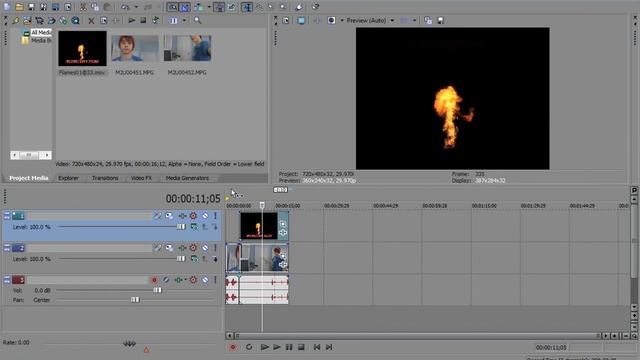
Task: Open Preview (Auto) quality dropdown
Action: pos(392,20)
